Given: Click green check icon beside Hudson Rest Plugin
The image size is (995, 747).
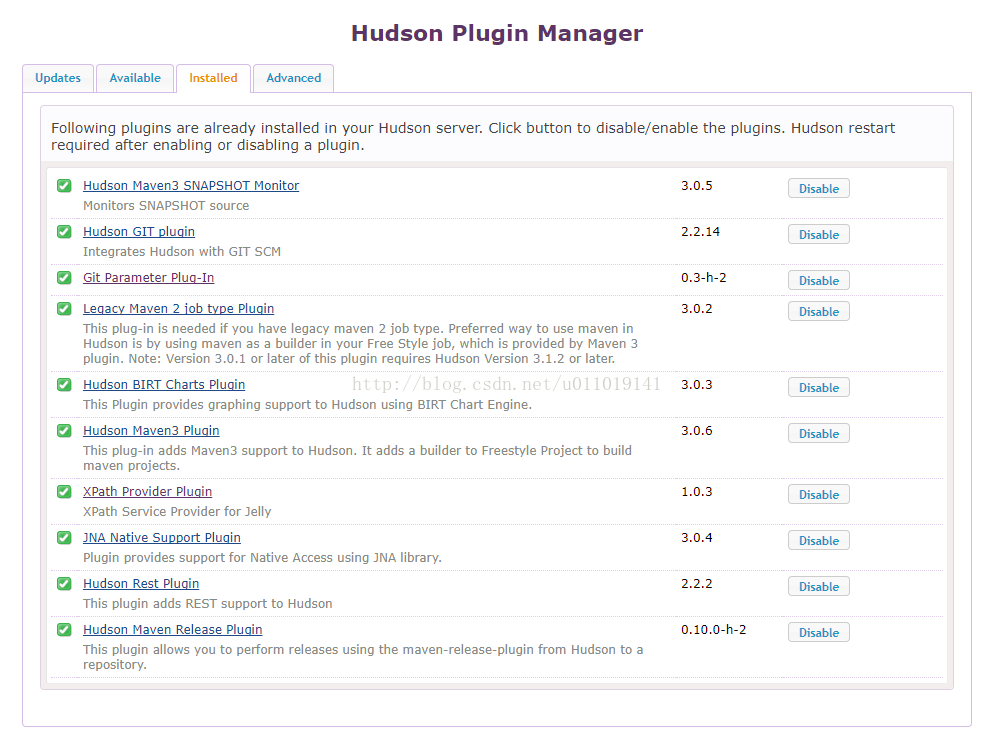Looking at the screenshot, I should click(64, 583).
